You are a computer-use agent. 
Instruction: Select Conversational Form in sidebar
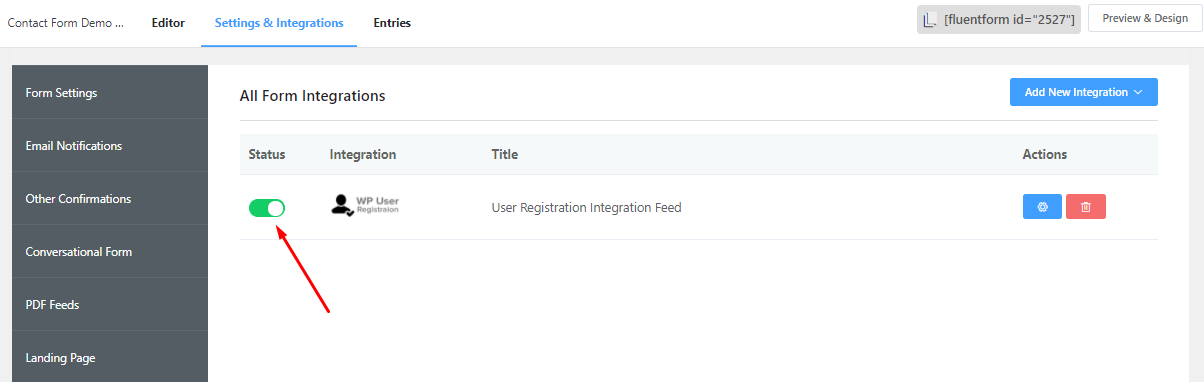pyautogui.click(x=110, y=252)
